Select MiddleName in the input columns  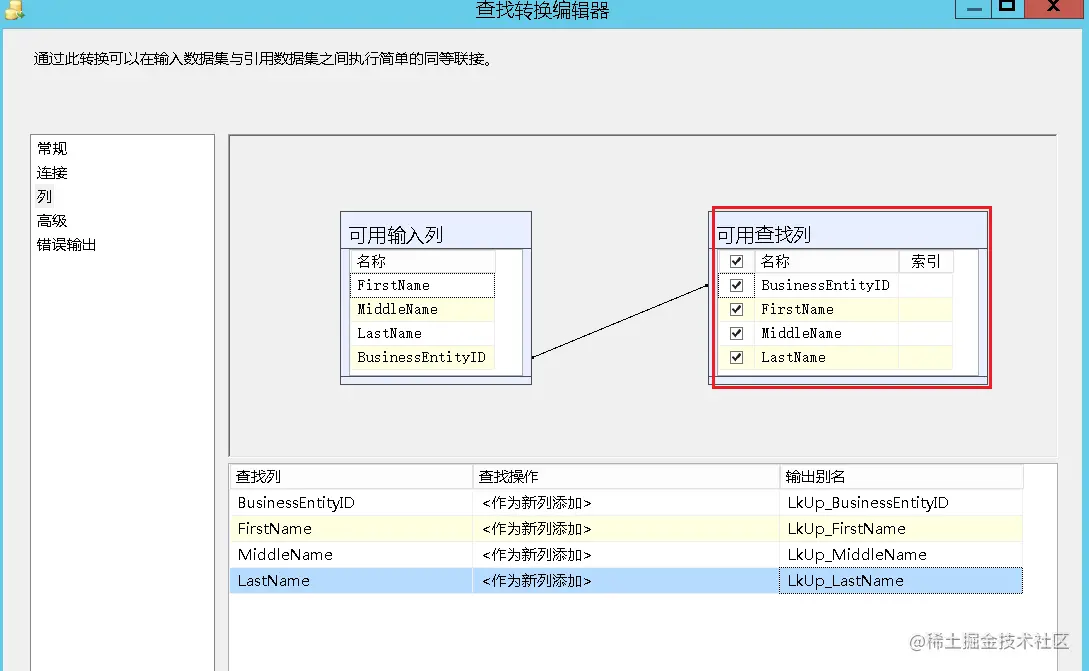[422, 309]
